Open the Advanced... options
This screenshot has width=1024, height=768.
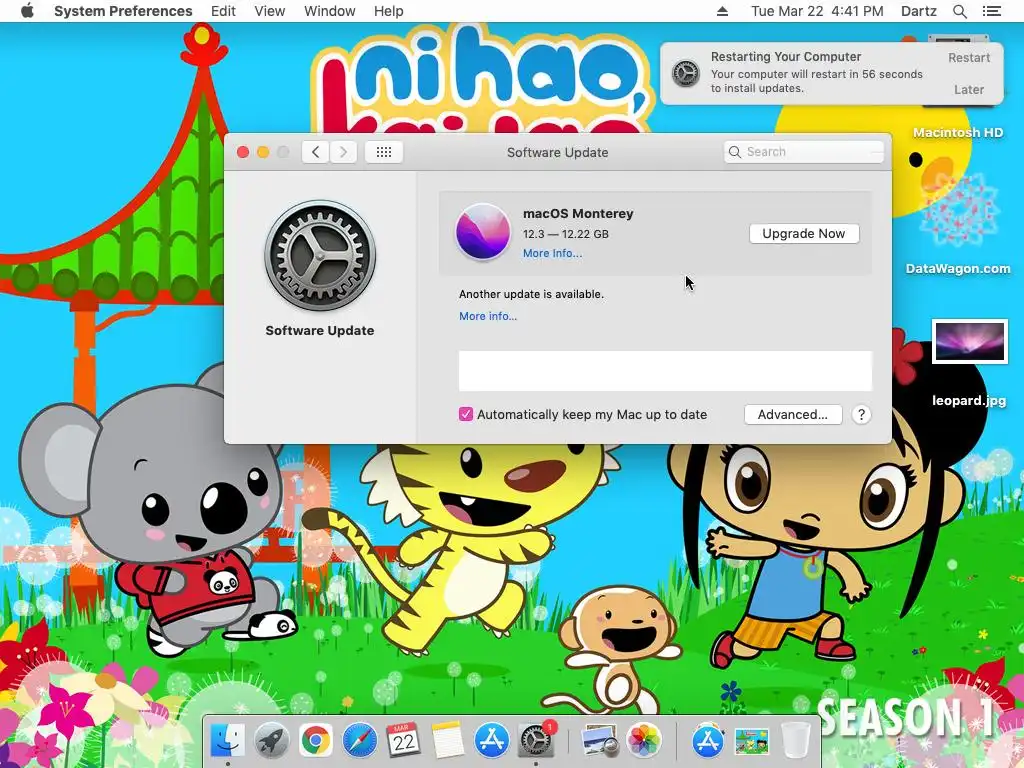(x=793, y=414)
